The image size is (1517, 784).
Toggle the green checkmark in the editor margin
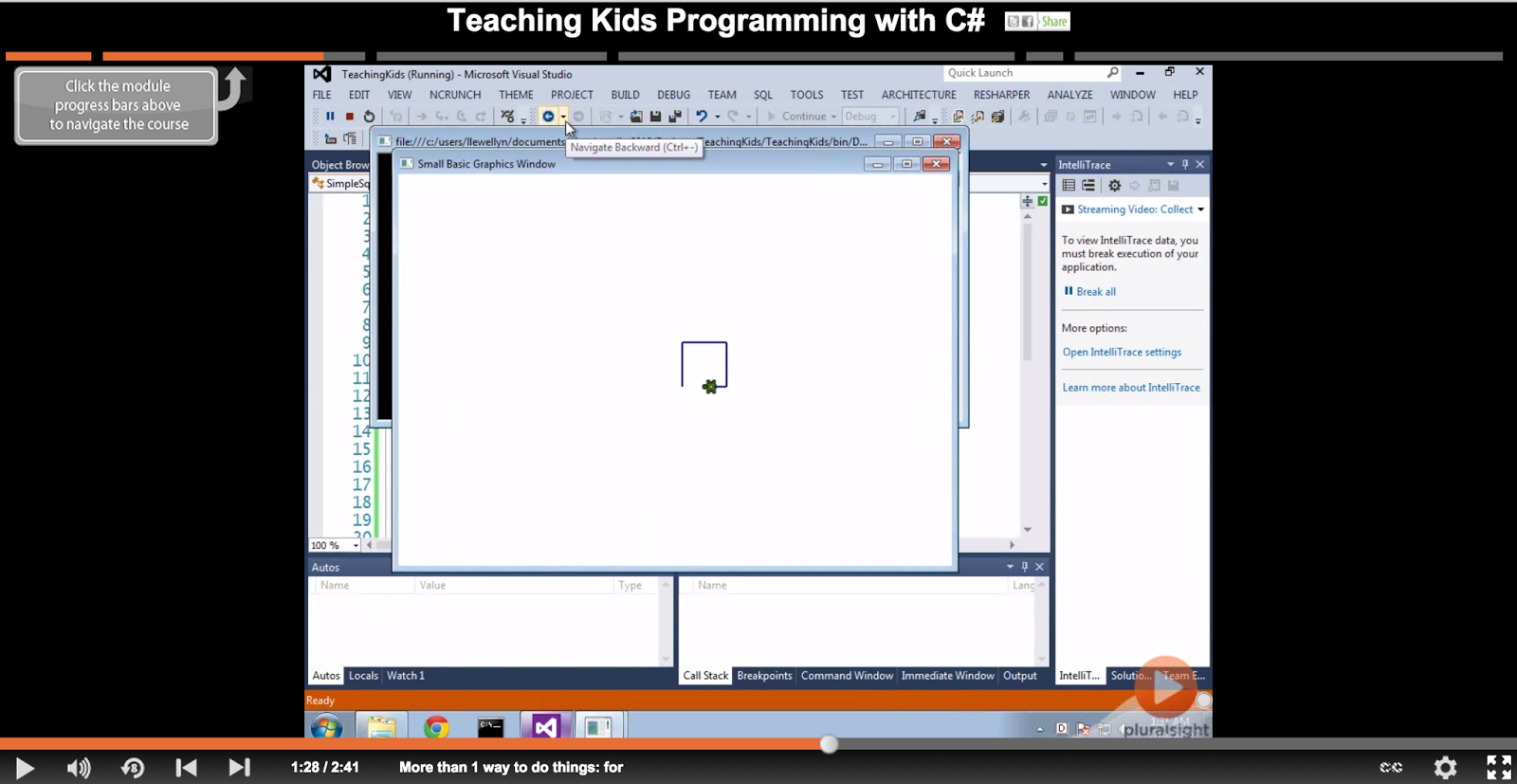[x=1043, y=201]
